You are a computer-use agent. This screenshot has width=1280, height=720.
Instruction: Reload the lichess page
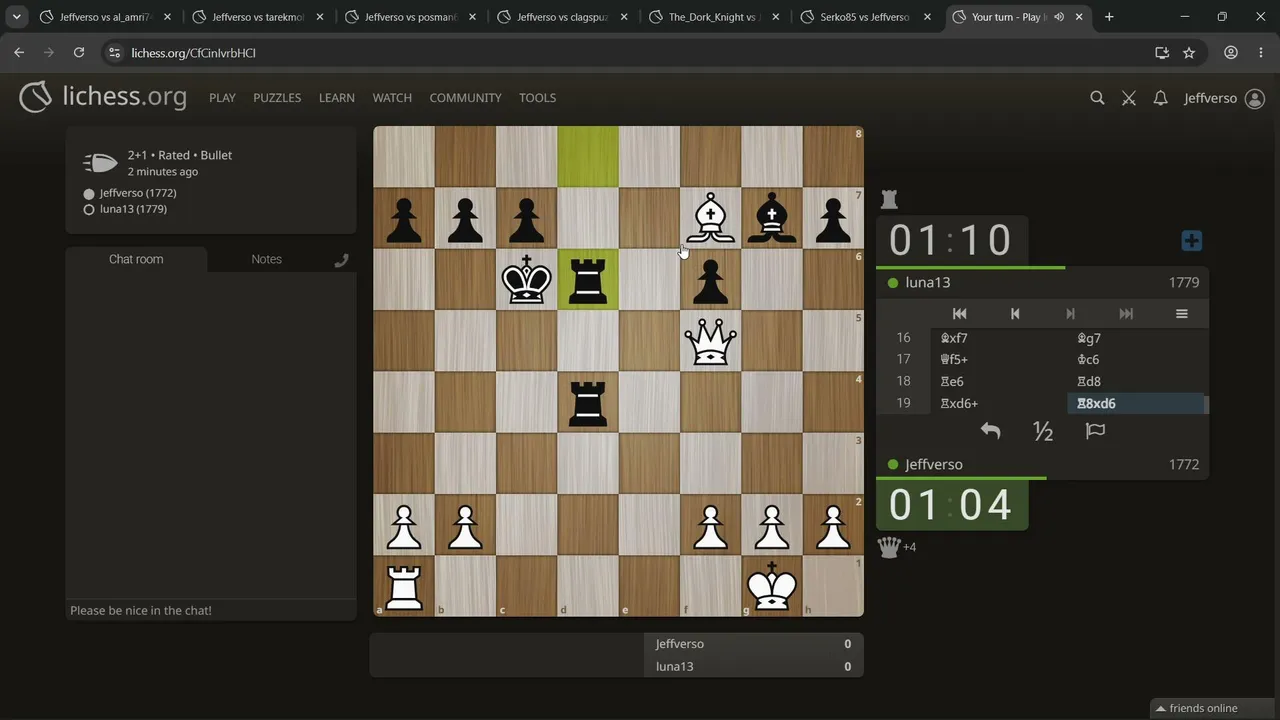pyautogui.click(x=79, y=53)
